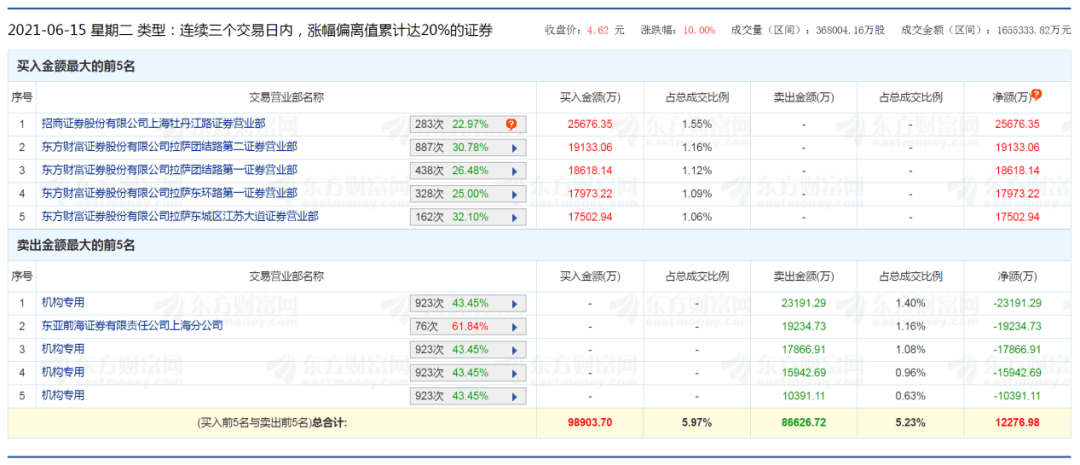Click the help icon next to 净额(万) header
The image size is (1080, 465).
1037,95
